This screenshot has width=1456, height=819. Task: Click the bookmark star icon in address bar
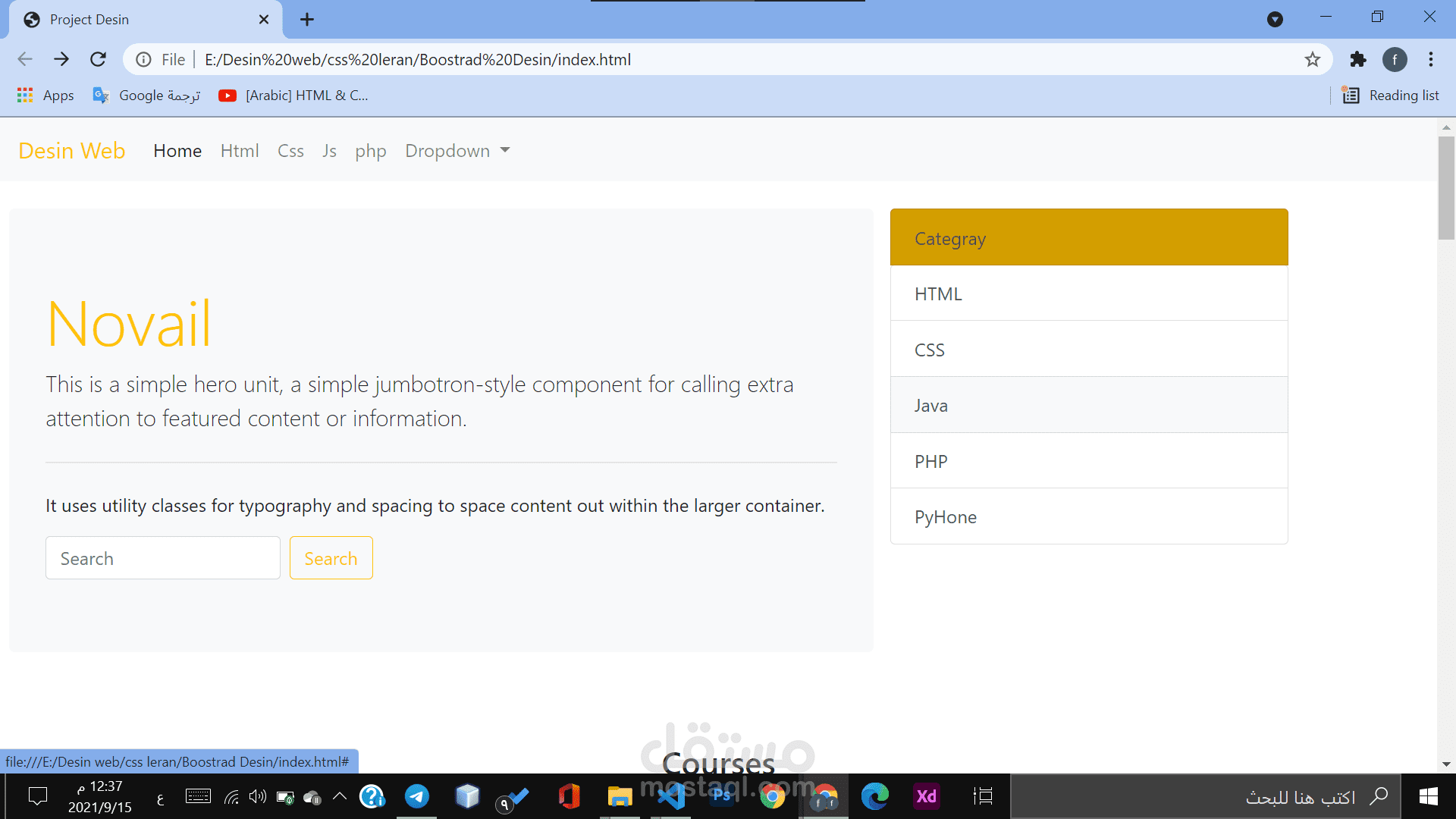point(1312,59)
